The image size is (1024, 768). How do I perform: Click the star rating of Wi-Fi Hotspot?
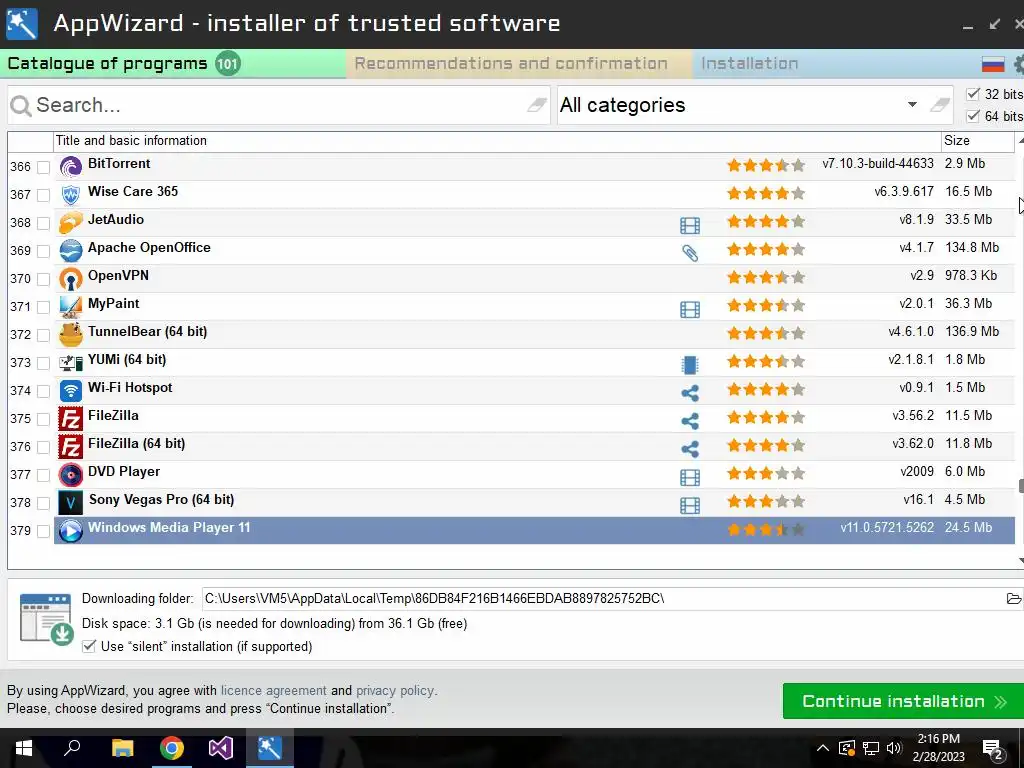[x=765, y=389]
